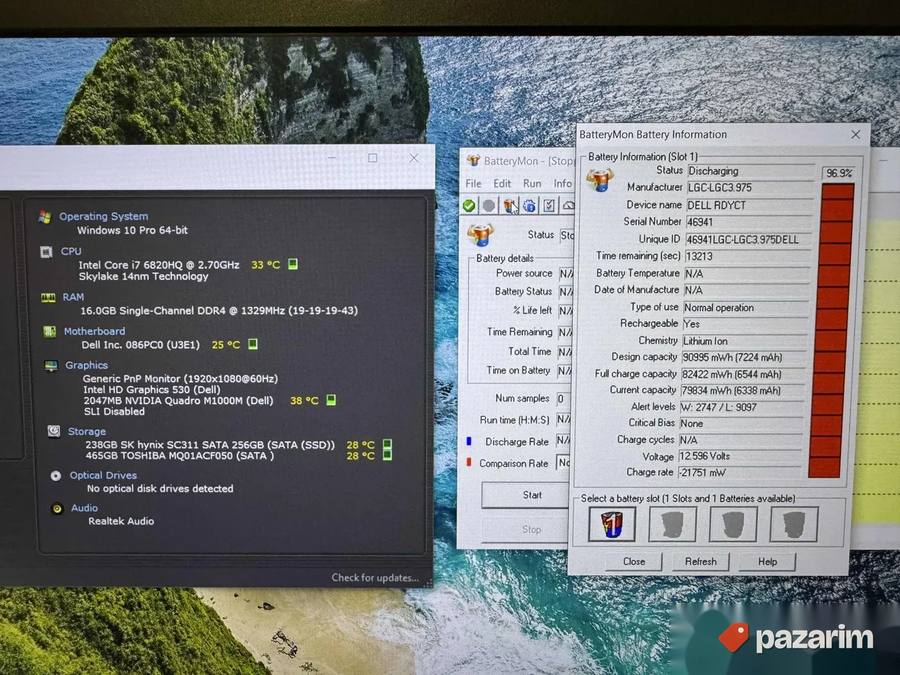Open the Info menu in BatteryMon
Screen dimensions: 900x675
[x=562, y=184]
